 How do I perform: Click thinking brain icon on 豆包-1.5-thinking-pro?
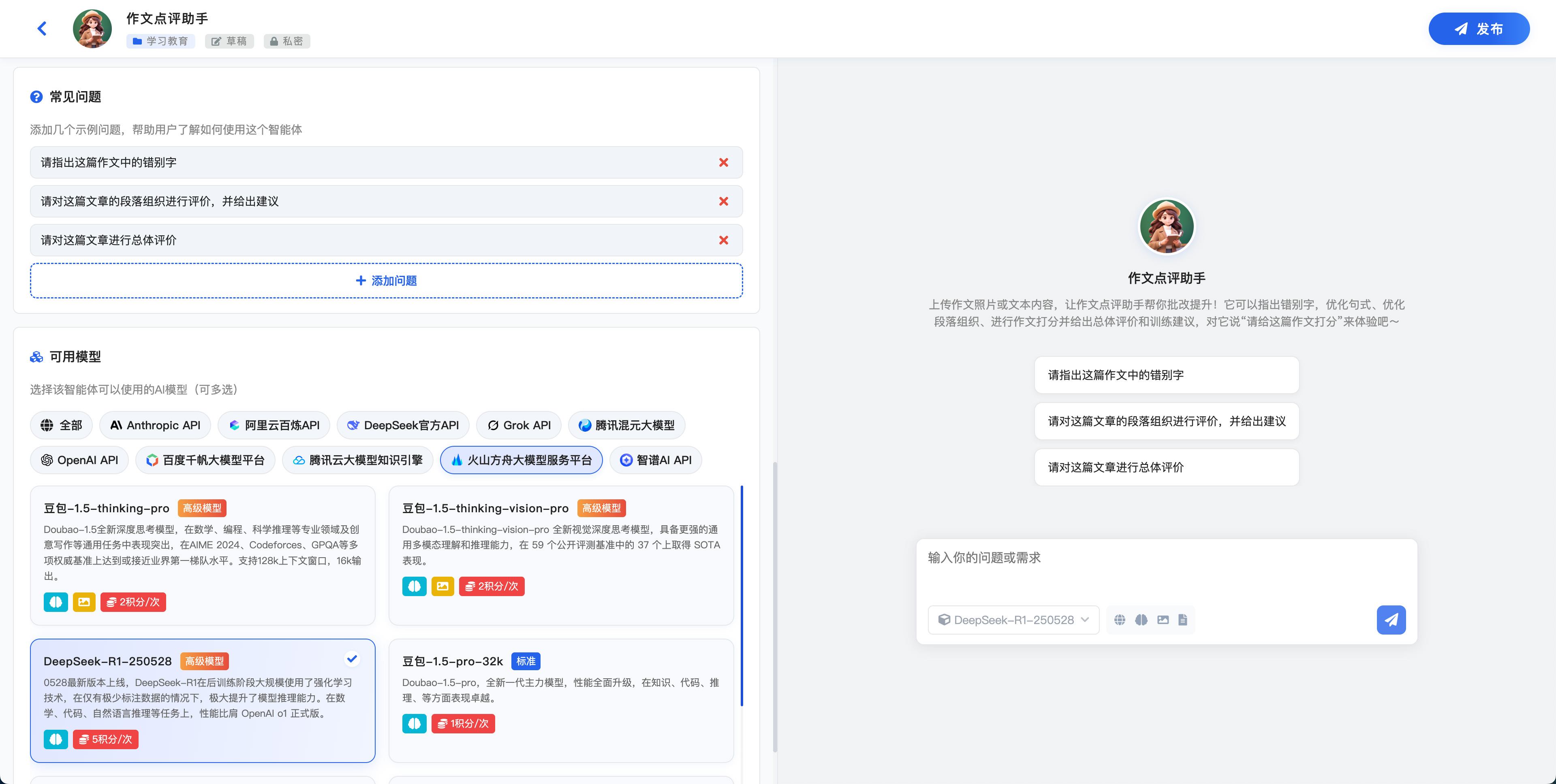pos(56,602)
